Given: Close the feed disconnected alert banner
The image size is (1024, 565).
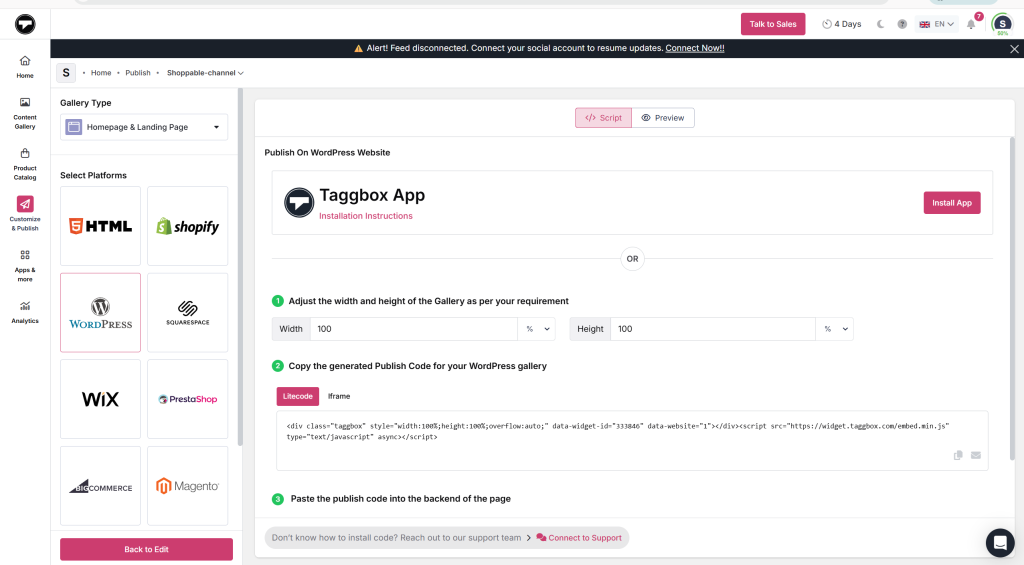Looking at the screenshot, I should pyautogui.click(x=1014, y=48).
